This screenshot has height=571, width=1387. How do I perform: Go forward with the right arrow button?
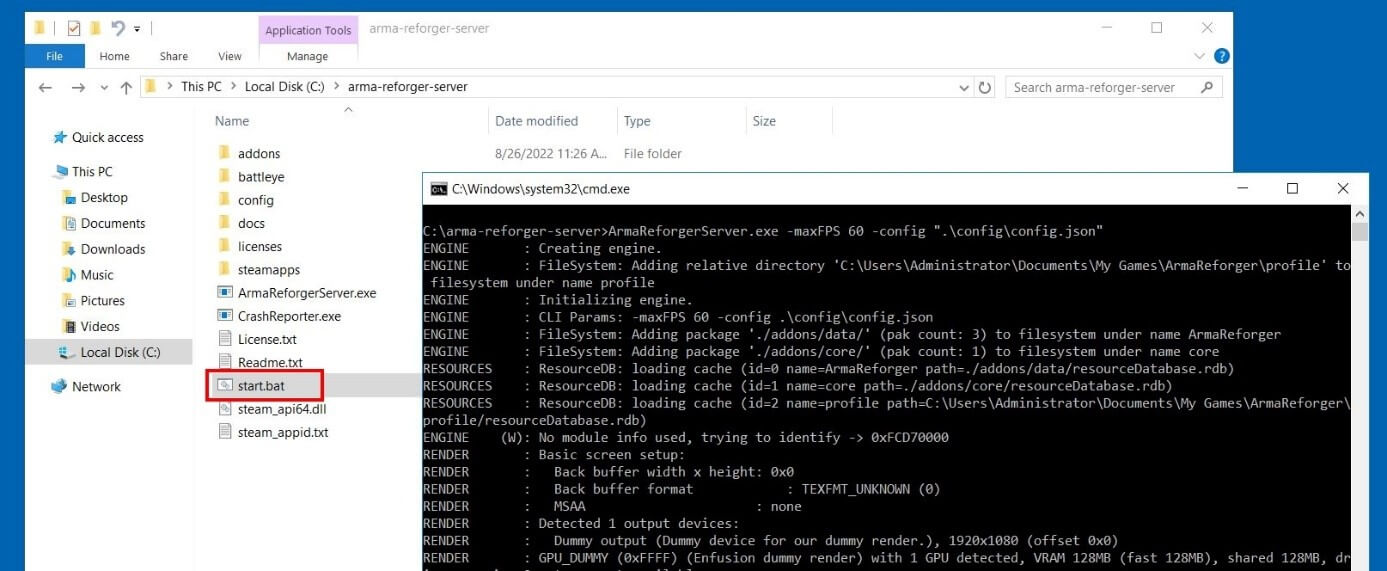[78, 88]
